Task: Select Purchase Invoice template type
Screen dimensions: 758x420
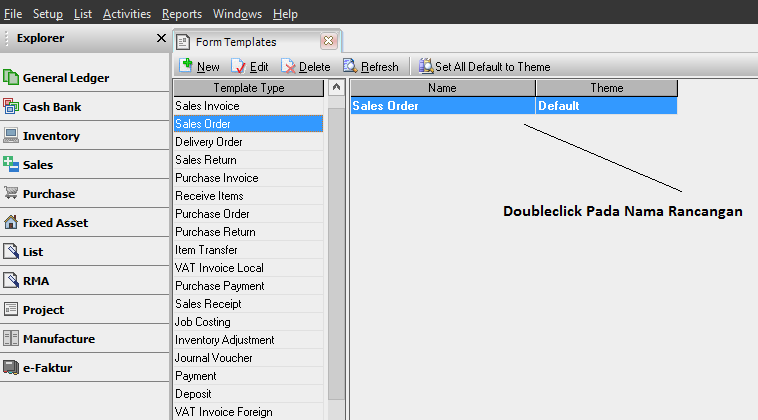Action: tap(248, 178)
